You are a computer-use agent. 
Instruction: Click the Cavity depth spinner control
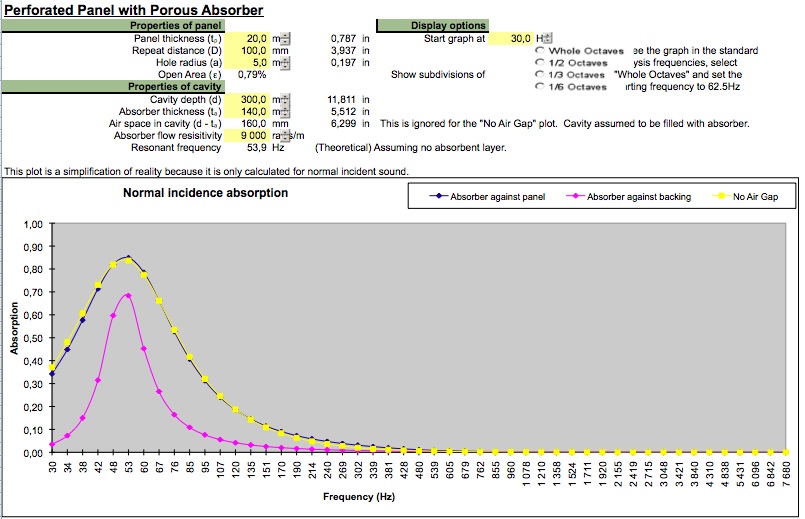click(x=285, y=99)
